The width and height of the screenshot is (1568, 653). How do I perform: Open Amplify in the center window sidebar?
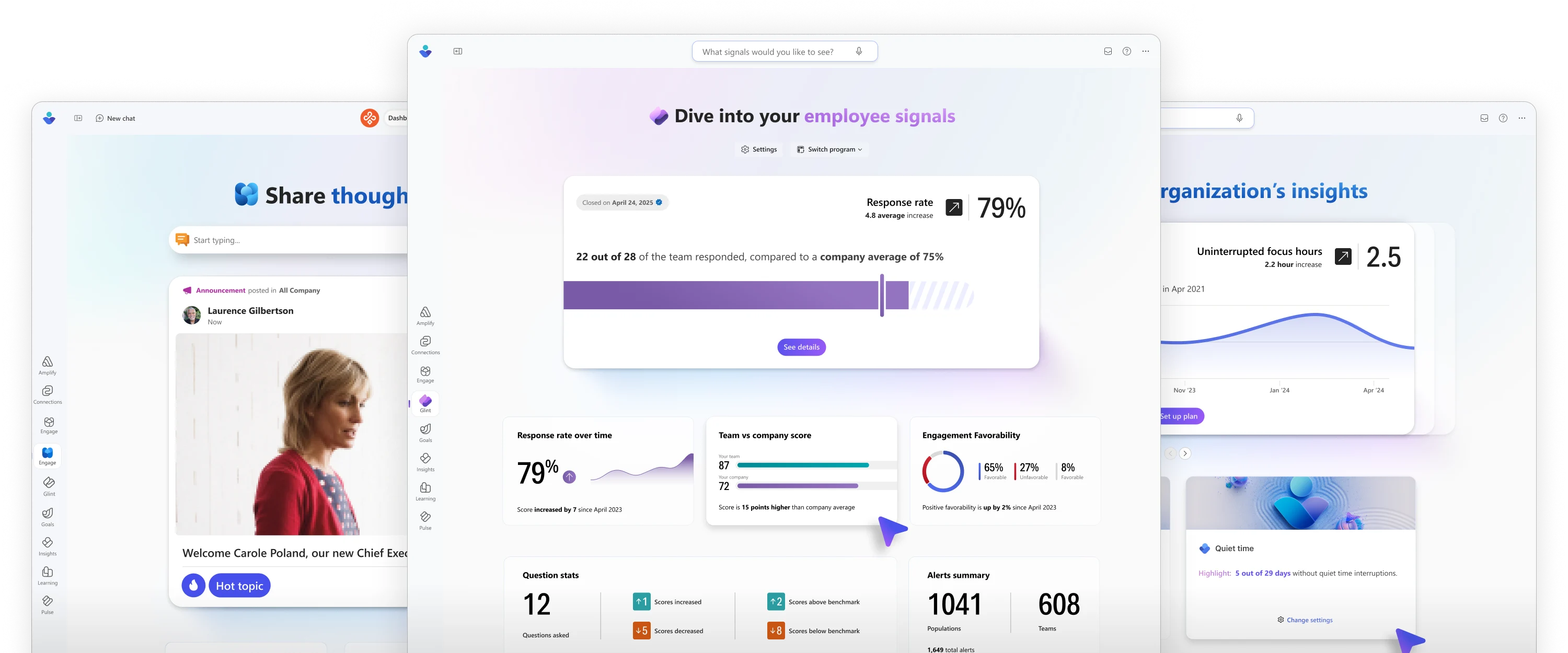pyautogui.click(x=425, y=315)
